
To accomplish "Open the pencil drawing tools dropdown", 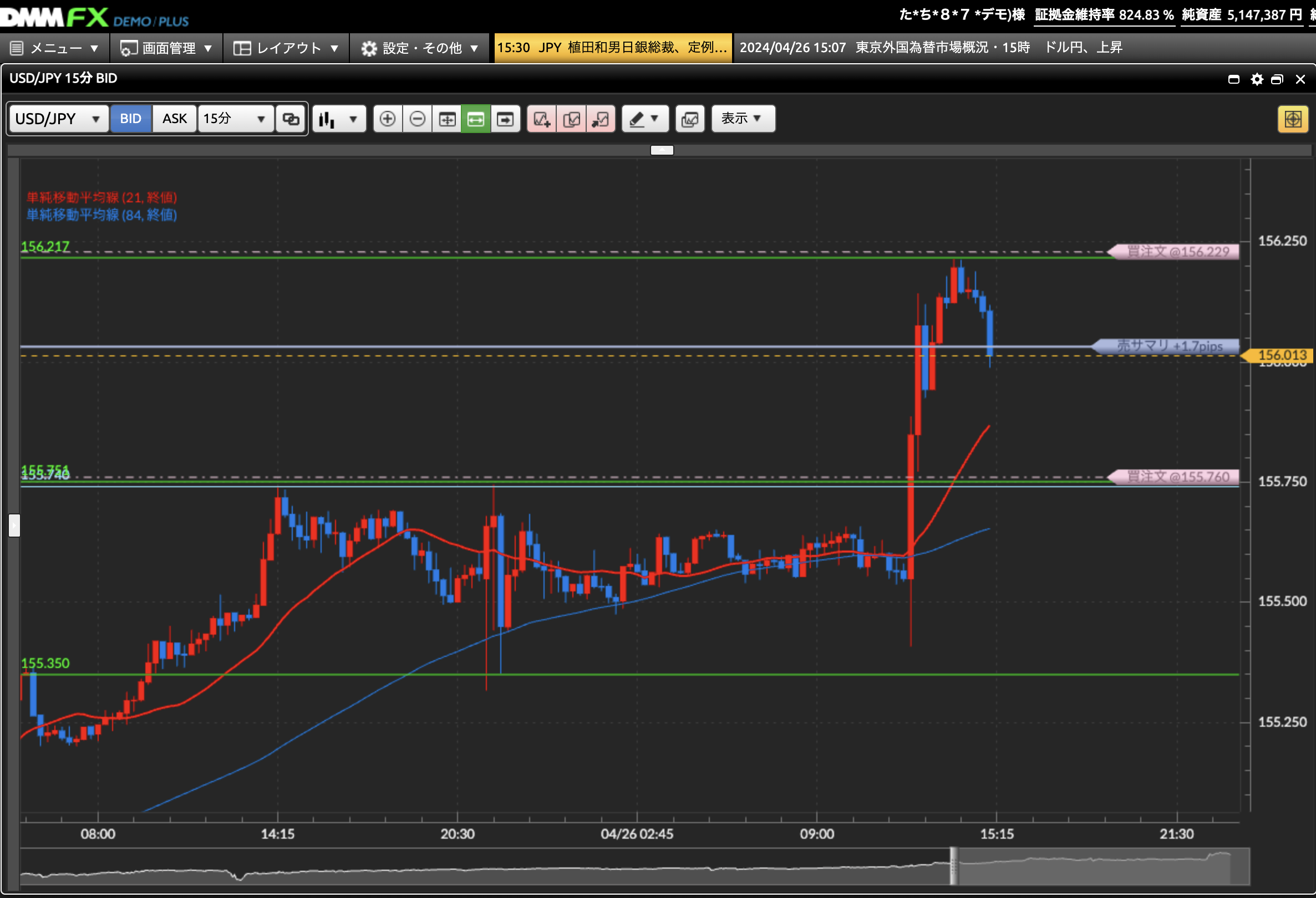I will click(645, 119).
